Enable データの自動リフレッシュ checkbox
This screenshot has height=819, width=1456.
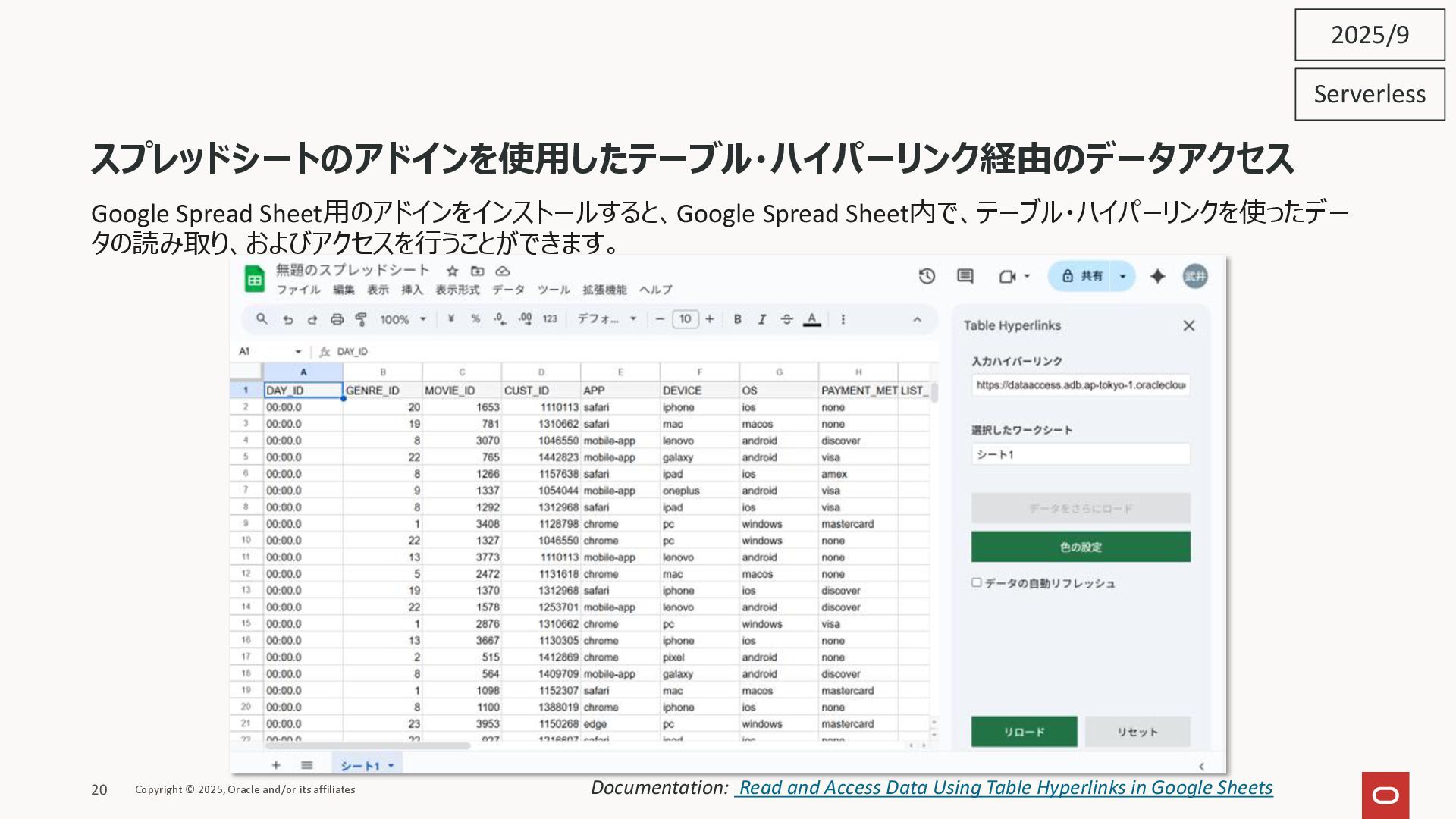pyautogui.click(x=977, y=582)
